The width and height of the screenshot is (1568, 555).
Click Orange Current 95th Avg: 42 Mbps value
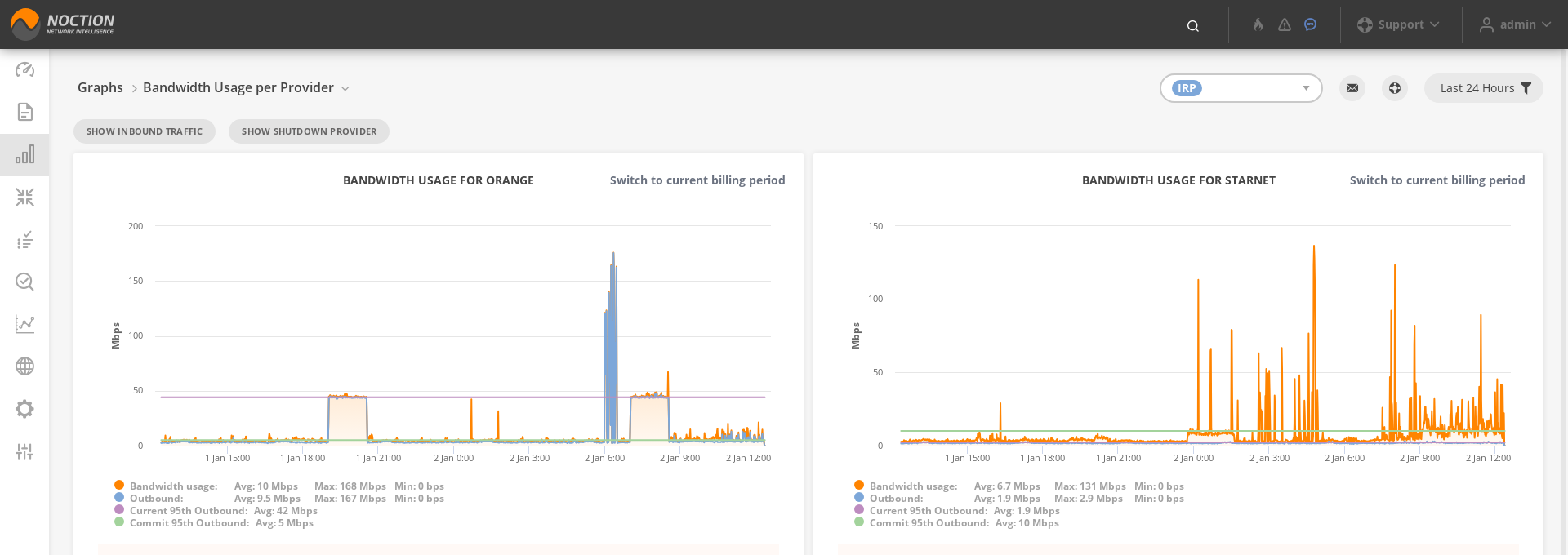(286, 511)
